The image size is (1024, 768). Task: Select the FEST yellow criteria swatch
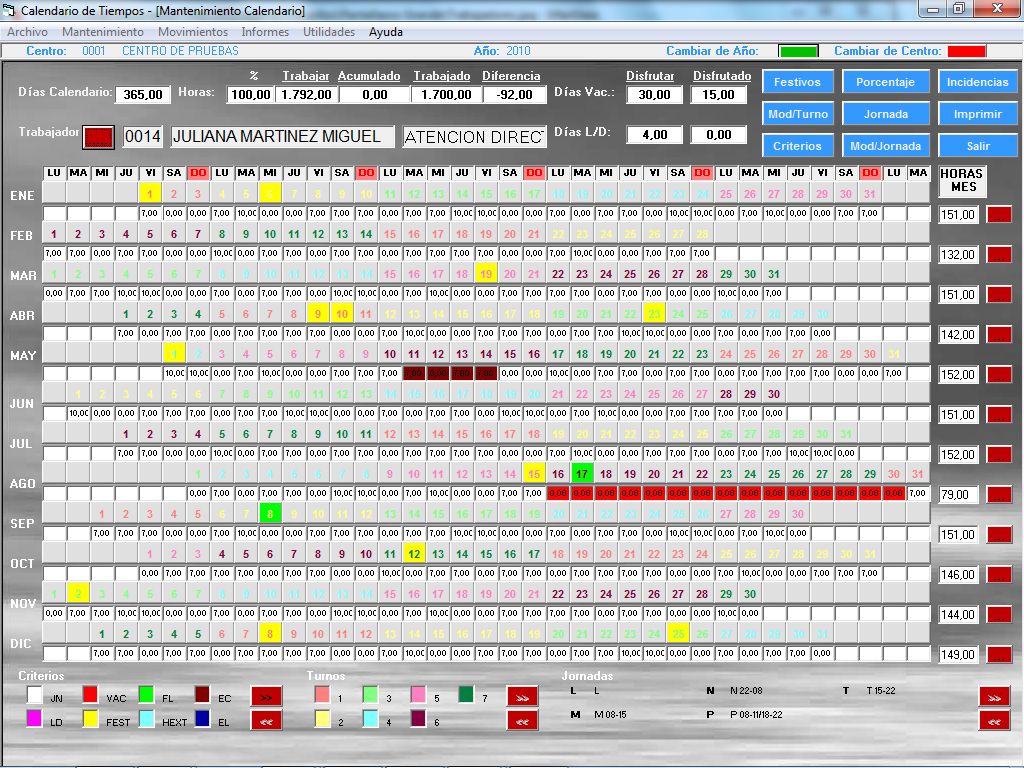(x=90, y=720)
